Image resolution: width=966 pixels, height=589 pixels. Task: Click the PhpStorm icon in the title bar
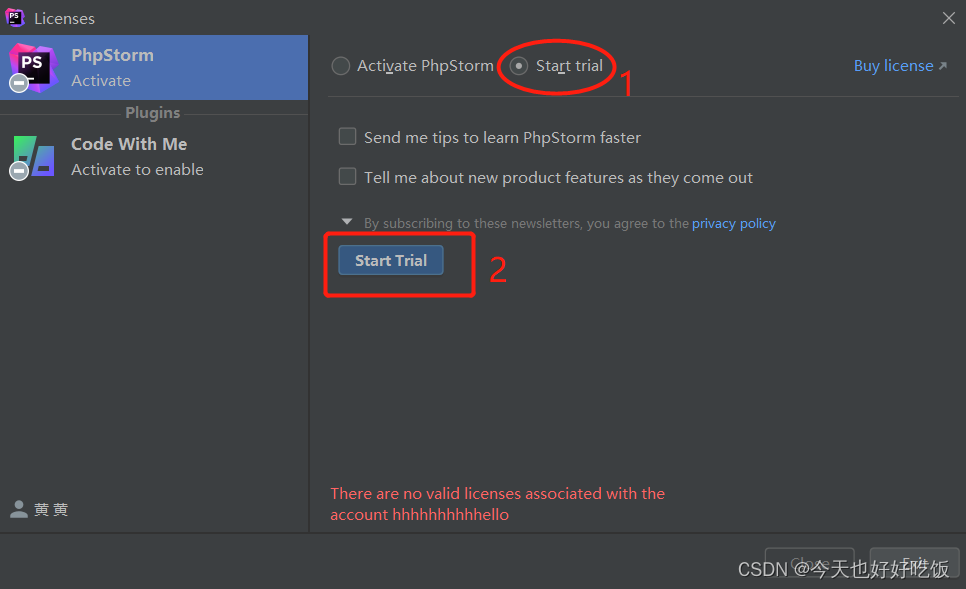pyautogui.click(x=15, y=18)
